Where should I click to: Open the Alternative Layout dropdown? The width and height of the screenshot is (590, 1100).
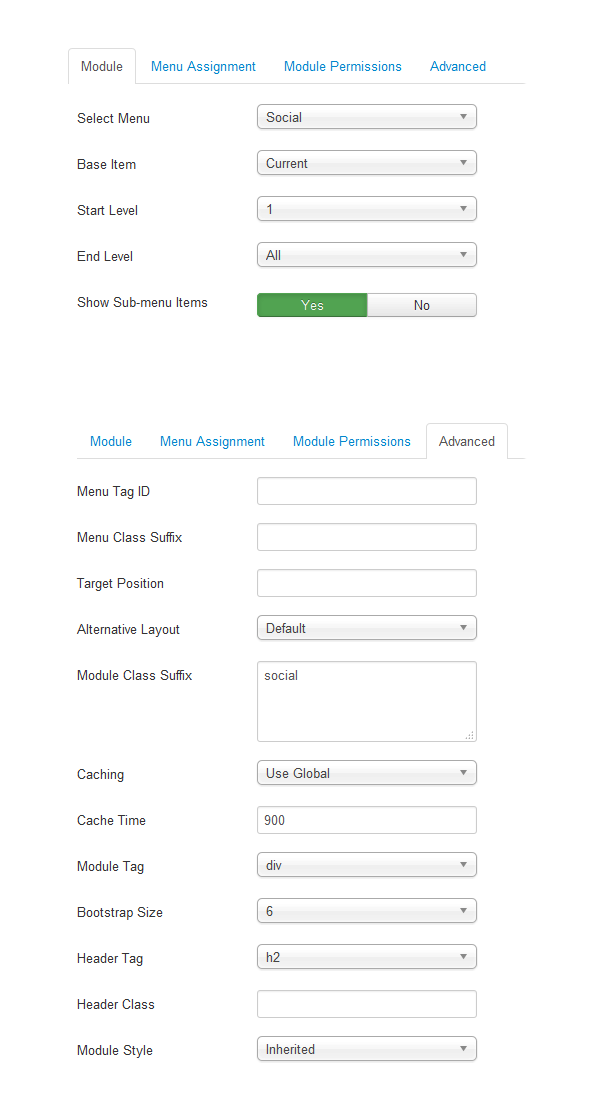coord(366,629)
